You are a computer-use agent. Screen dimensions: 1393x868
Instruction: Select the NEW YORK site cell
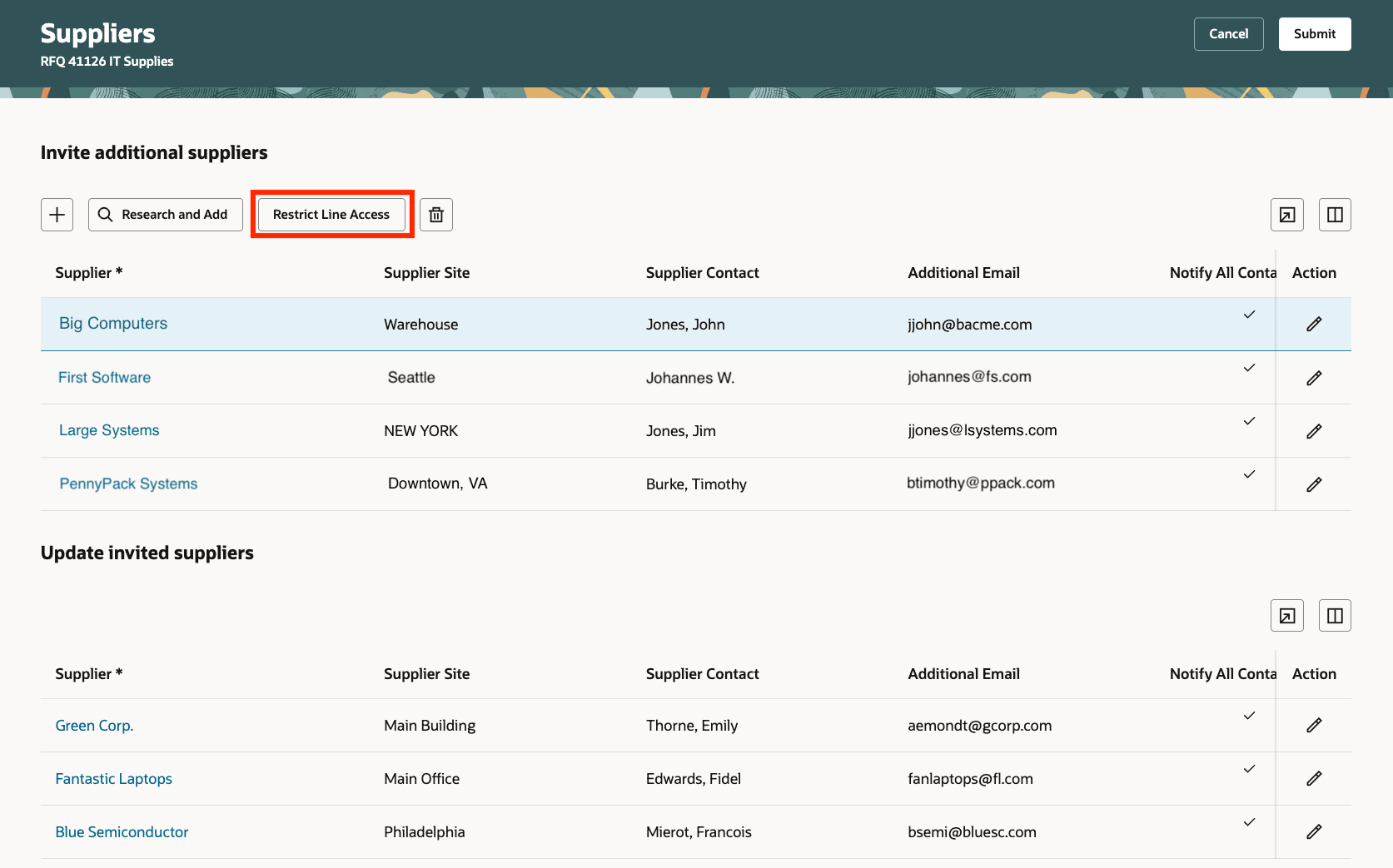(420, 431)
